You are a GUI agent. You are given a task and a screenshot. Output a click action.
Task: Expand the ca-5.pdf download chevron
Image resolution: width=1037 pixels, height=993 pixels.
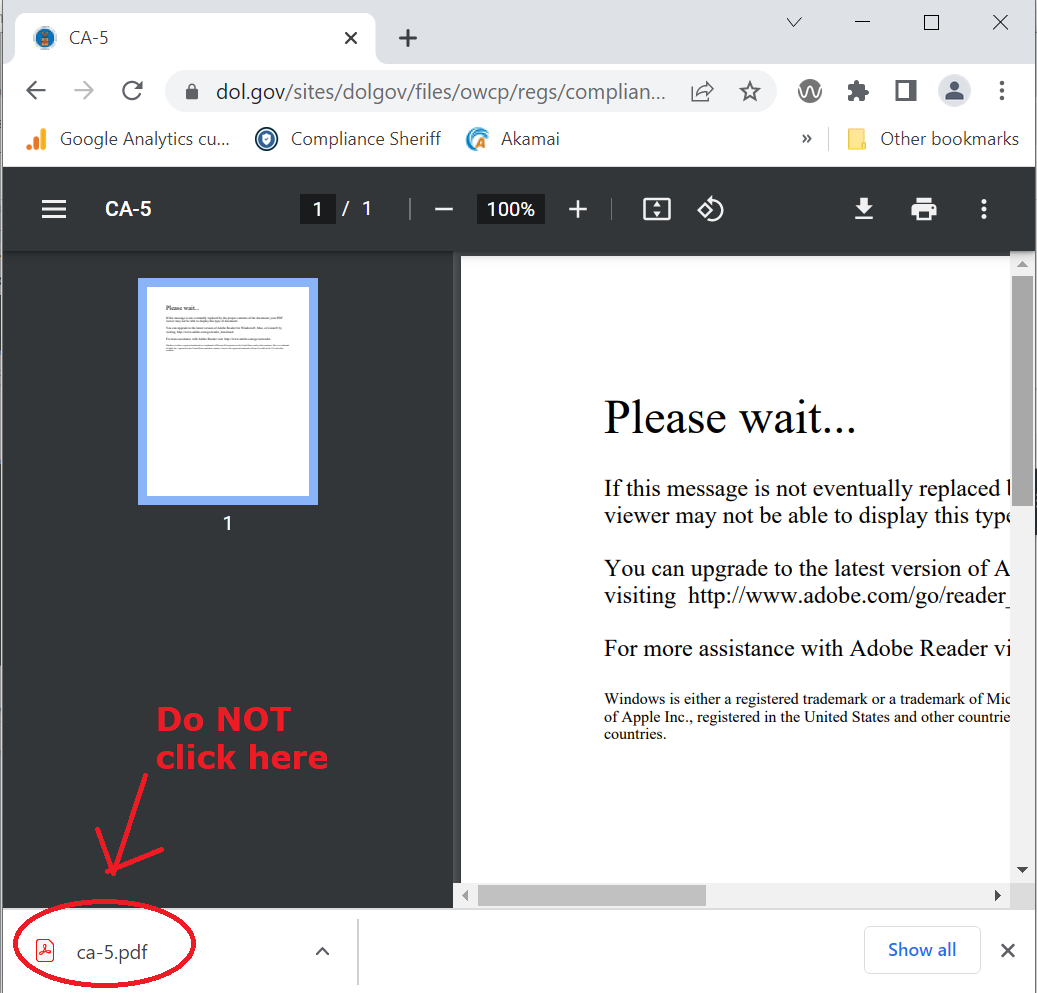322,951
